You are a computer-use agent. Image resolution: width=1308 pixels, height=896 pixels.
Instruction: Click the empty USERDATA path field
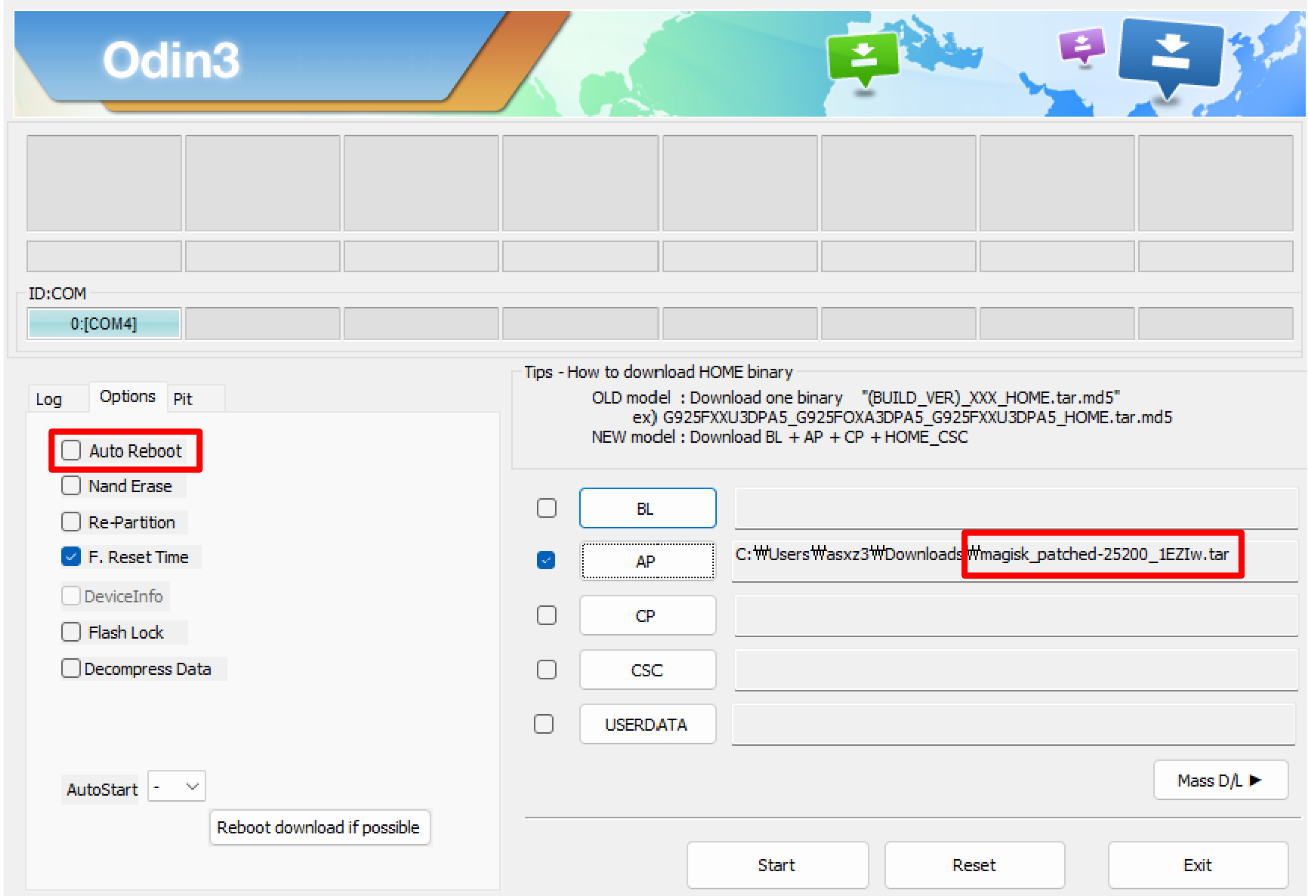click(1015, 724)
